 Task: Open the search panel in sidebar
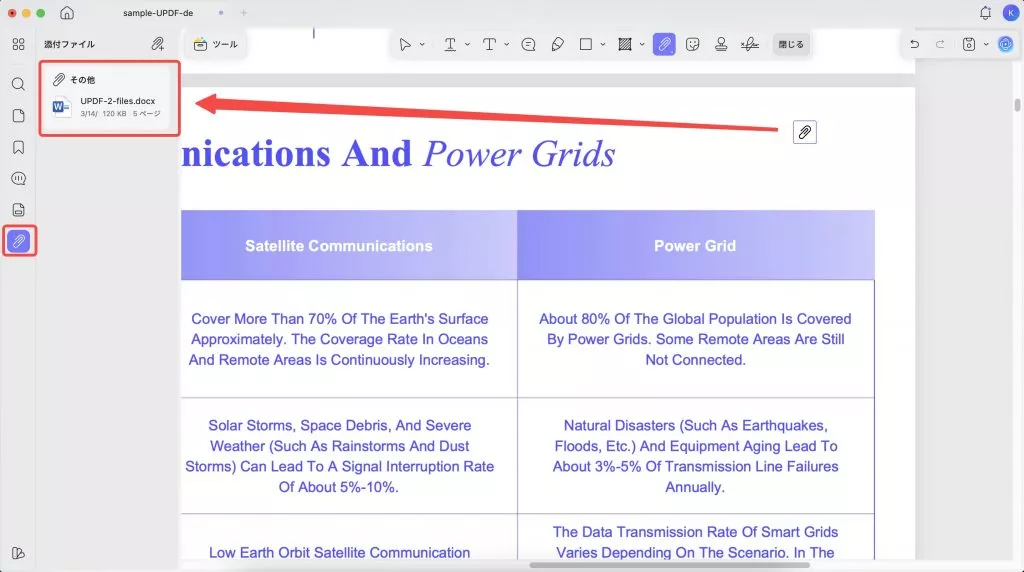18,84
